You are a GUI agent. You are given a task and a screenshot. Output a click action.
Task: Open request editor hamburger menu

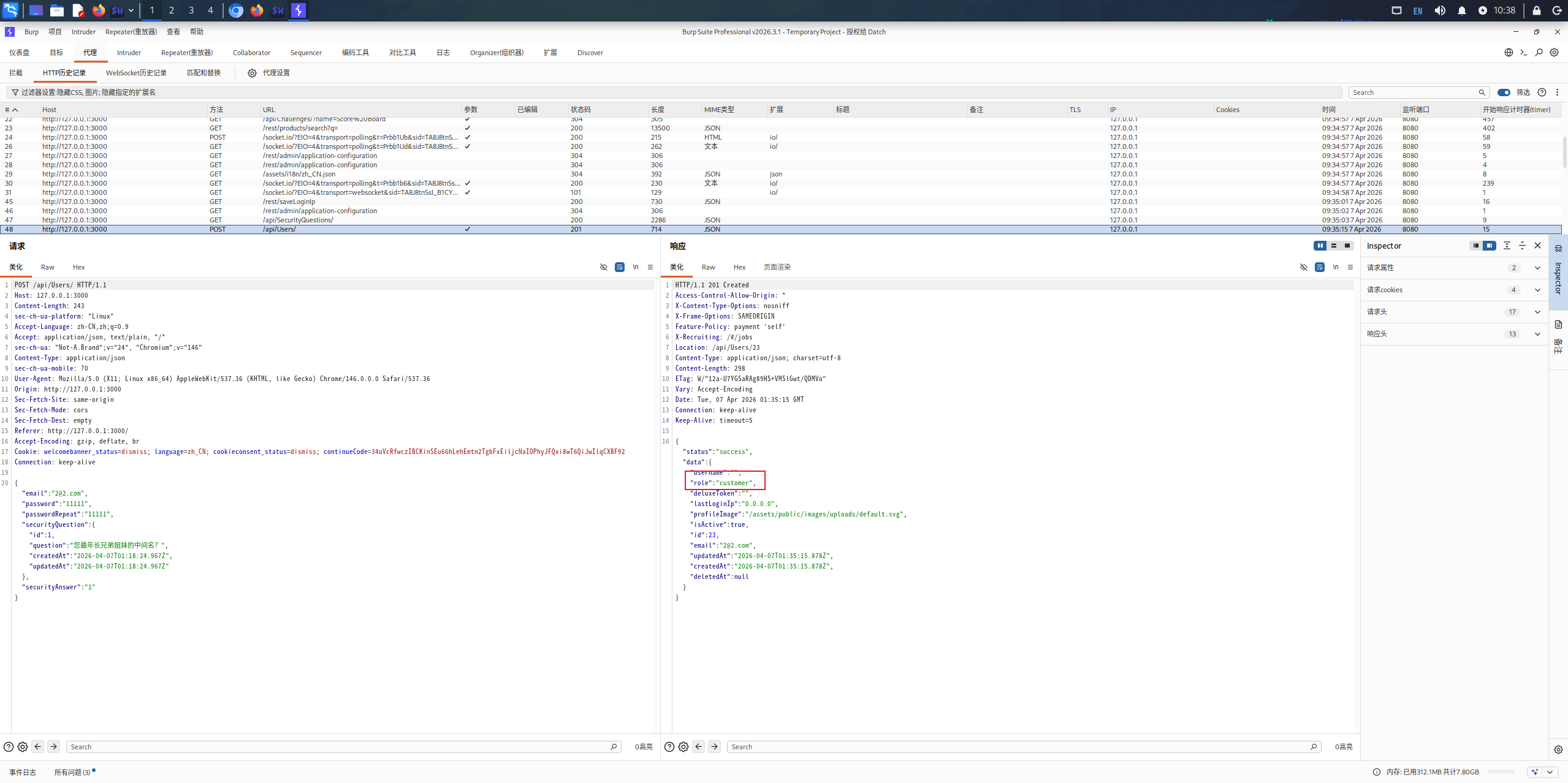click(650, 267)
